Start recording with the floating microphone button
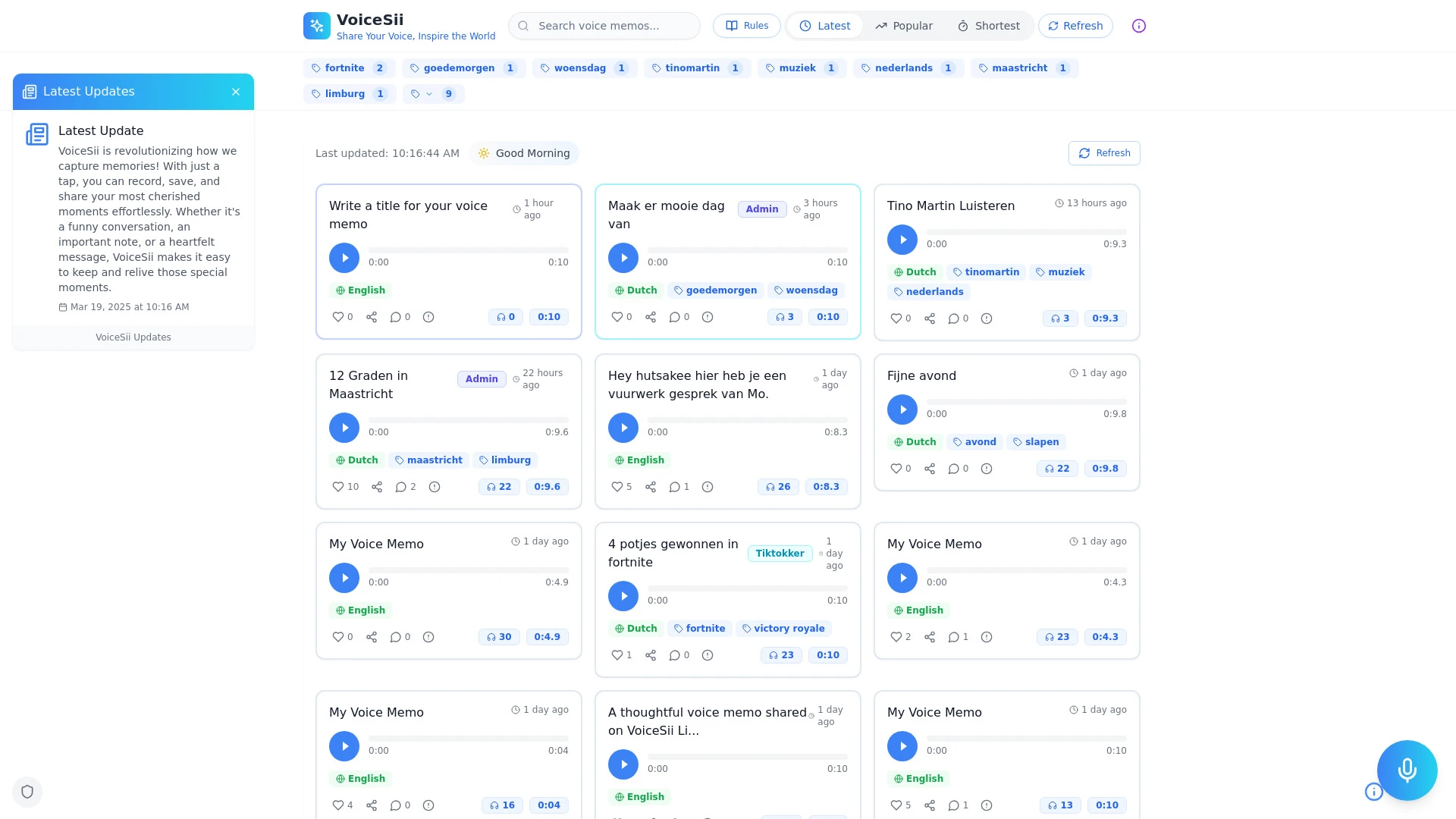1456x819 pixels. pyautogui.click(x=1407, y=770)
